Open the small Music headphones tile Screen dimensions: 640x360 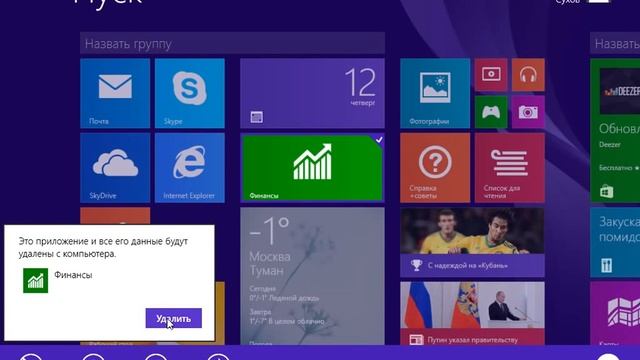[x=528, y=75]
